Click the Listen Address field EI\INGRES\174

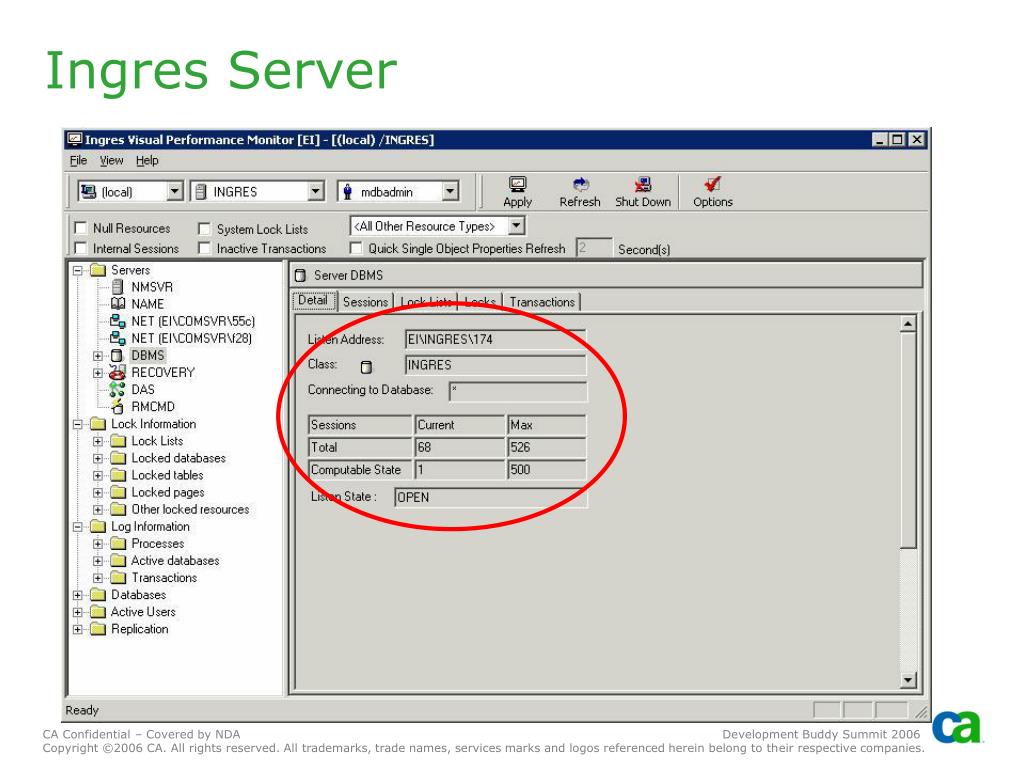click(x=495, y=340)
